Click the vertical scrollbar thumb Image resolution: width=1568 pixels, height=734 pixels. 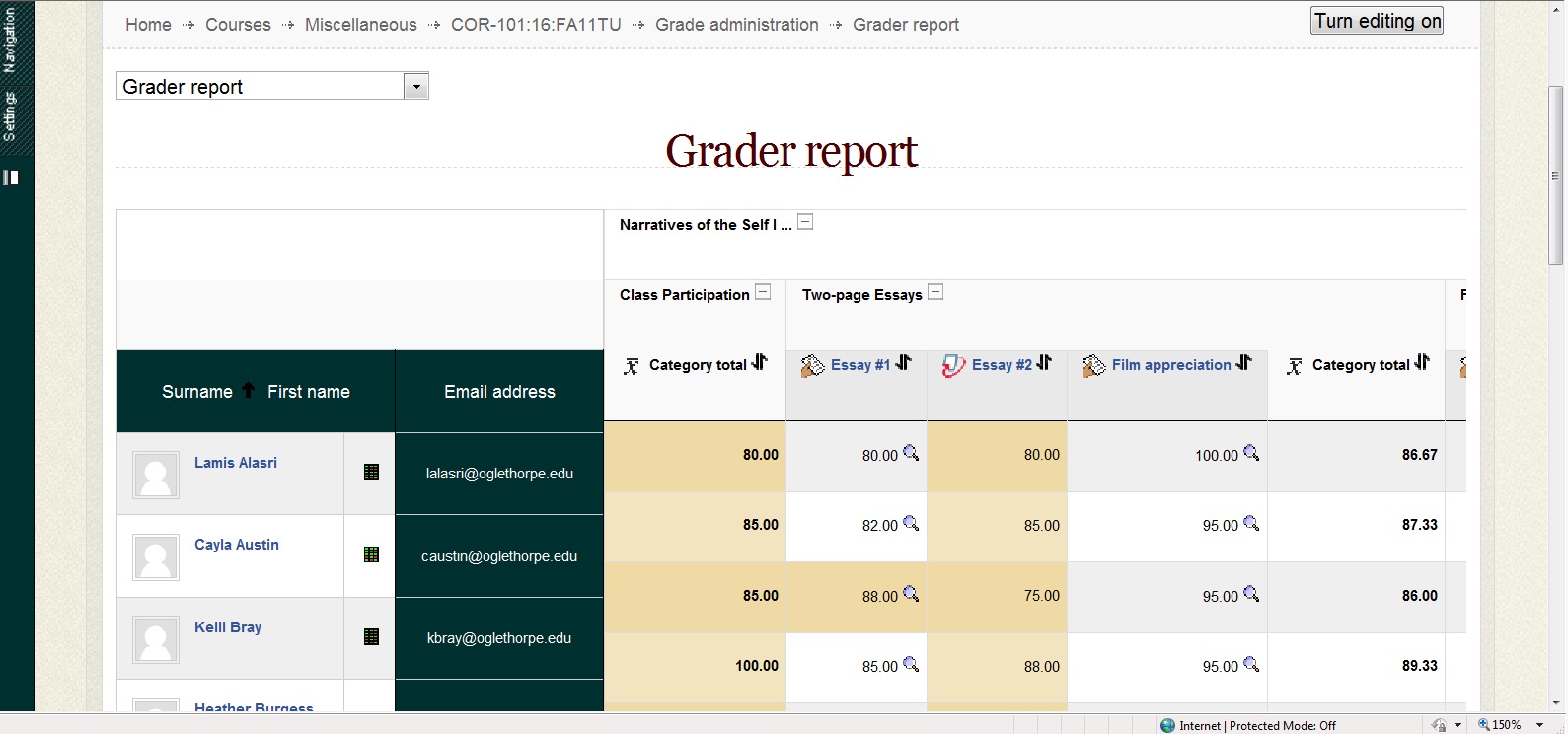(1556, 176)
